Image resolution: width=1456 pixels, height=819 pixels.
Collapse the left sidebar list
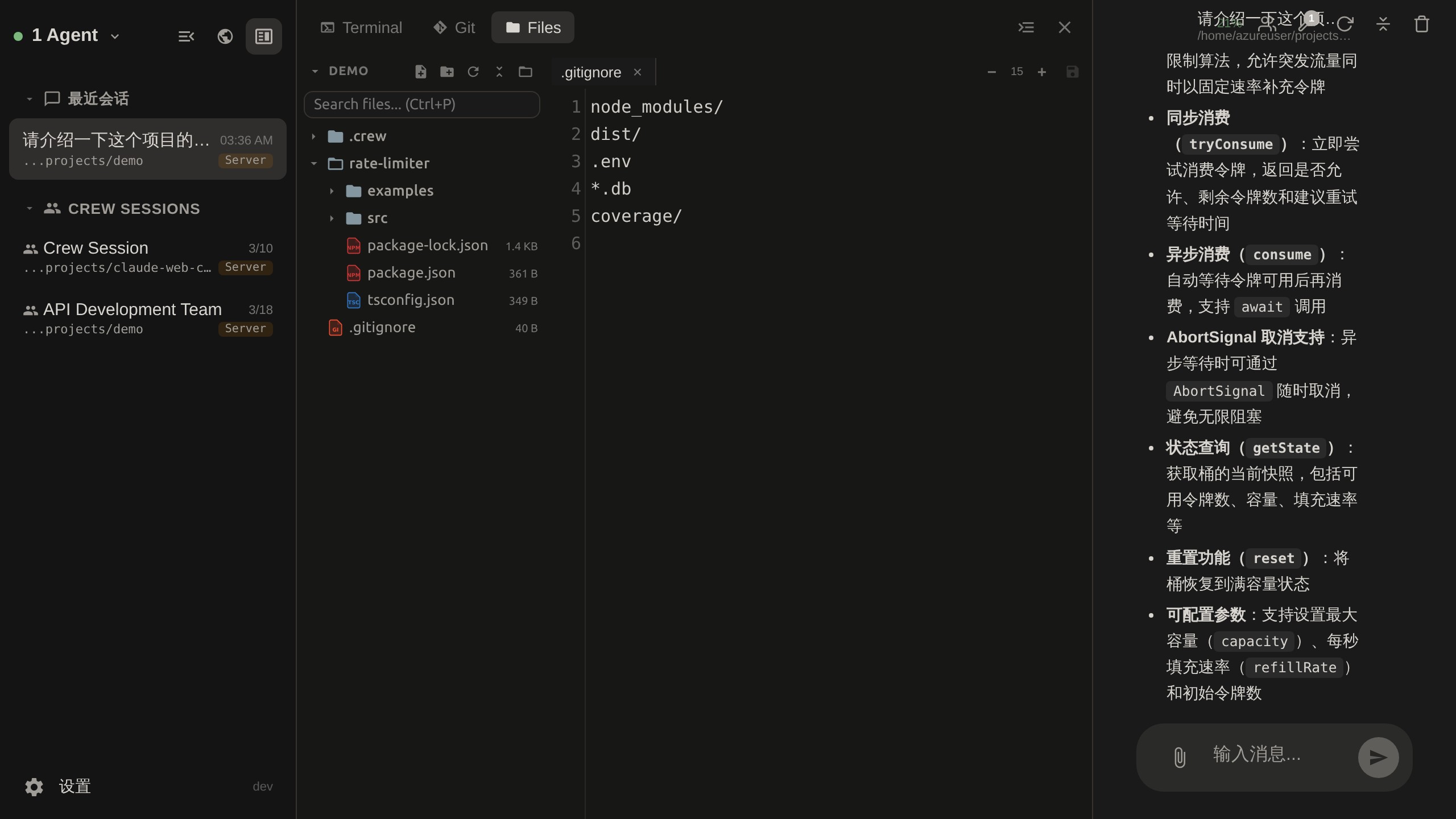pos(186,36)
